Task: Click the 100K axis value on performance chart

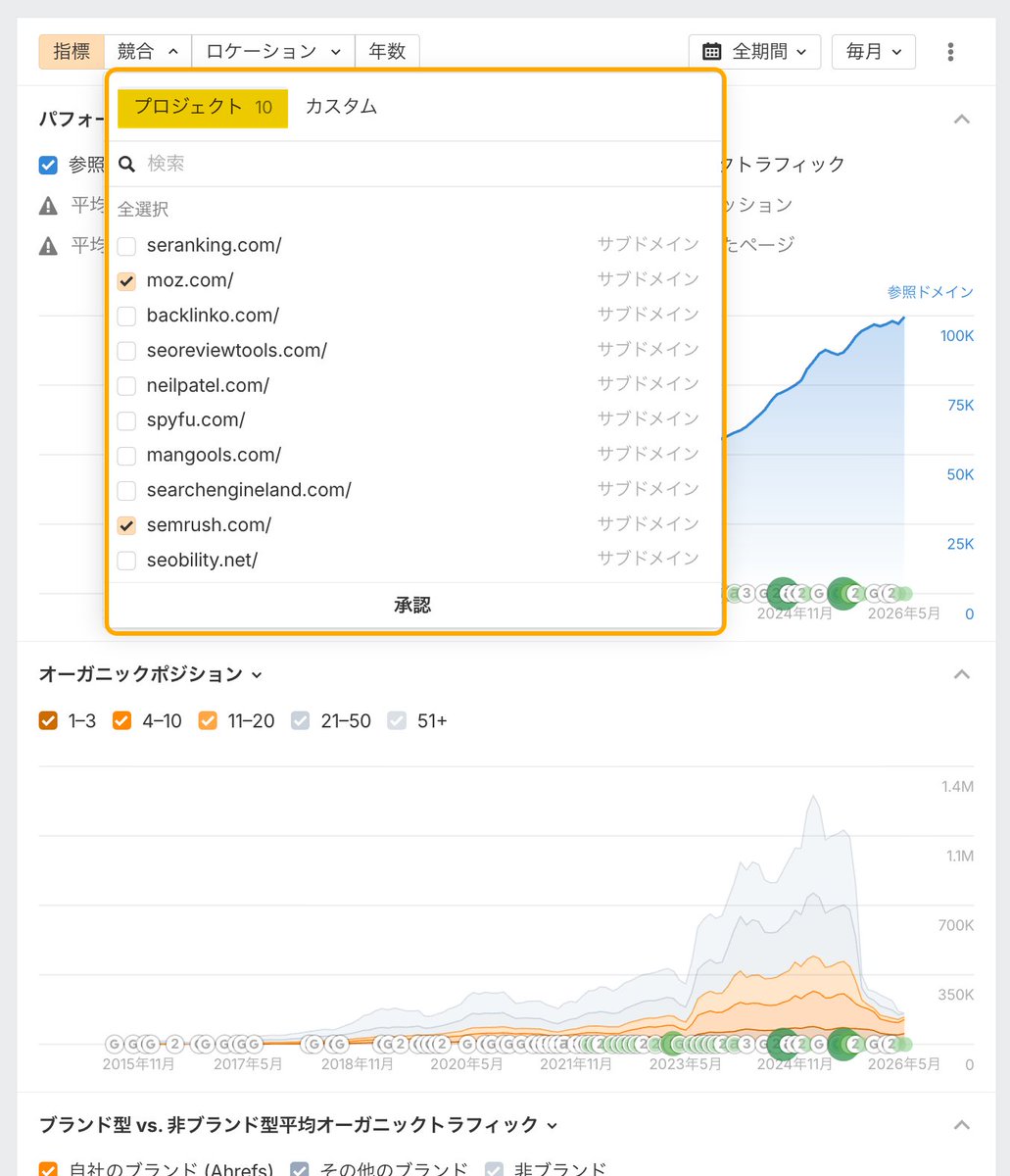Action: pos(956,336)
